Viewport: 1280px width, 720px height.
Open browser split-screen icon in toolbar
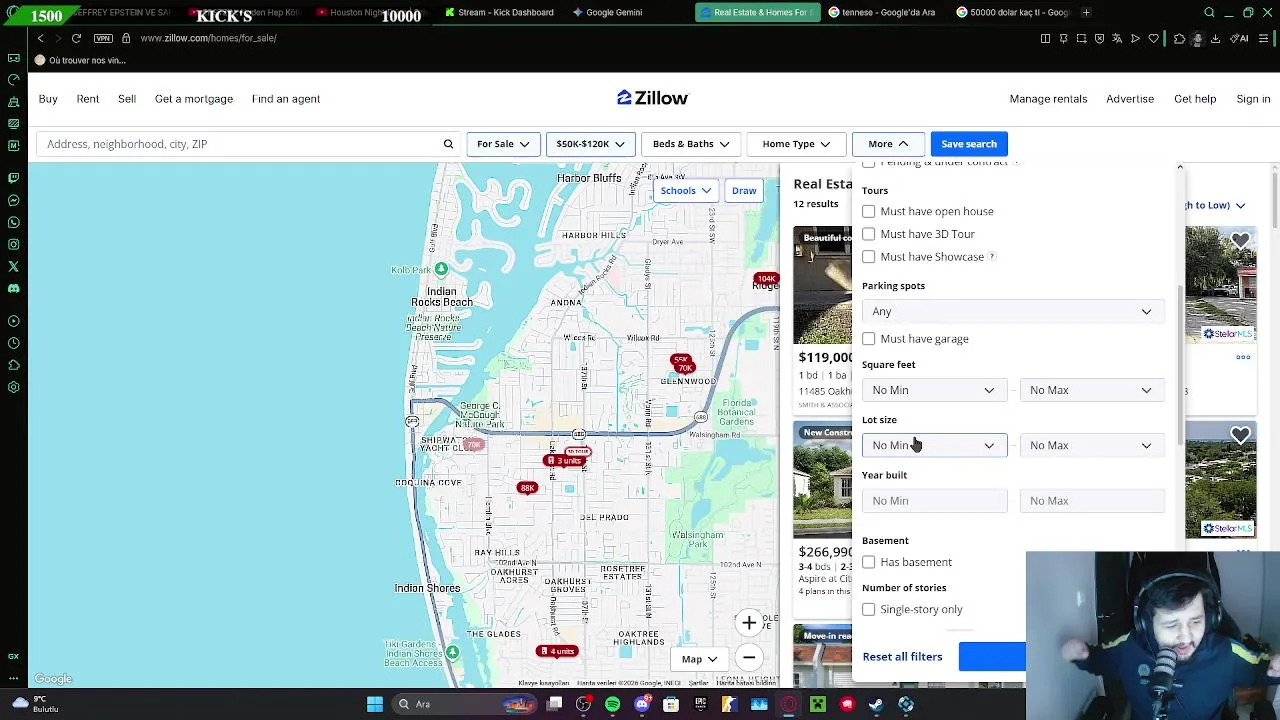tap(1045, 38)
